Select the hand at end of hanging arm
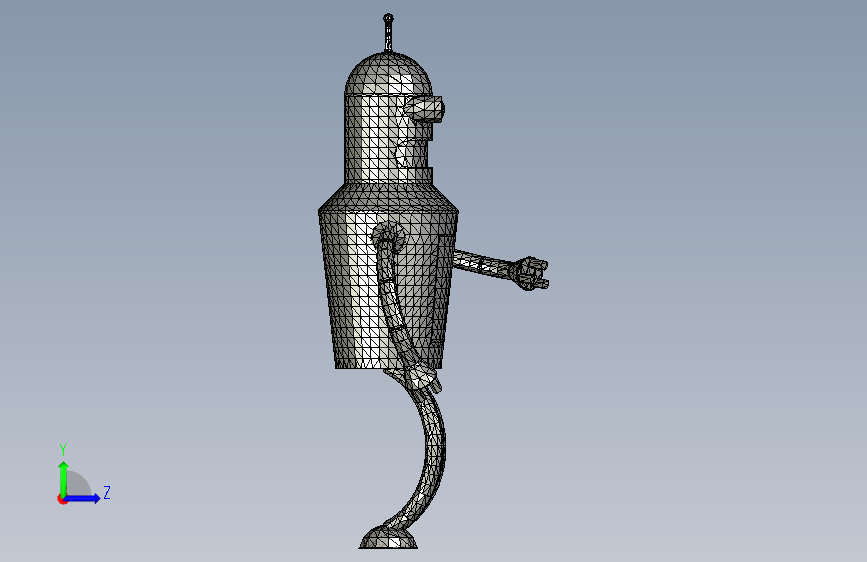The width and height of the screenshot is (867, 562). [x=425, y=378]
